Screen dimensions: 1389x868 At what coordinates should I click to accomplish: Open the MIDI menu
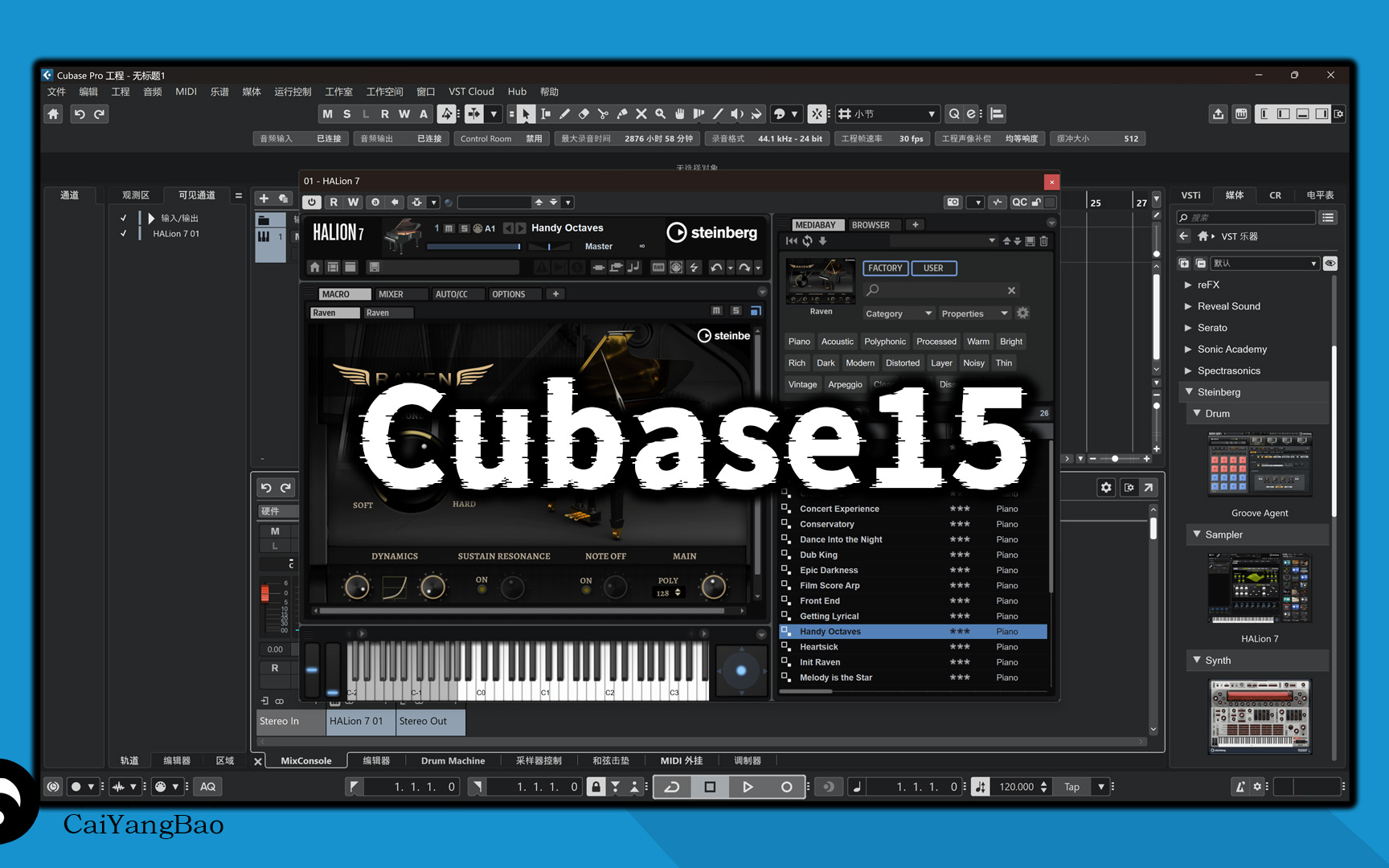186,92
